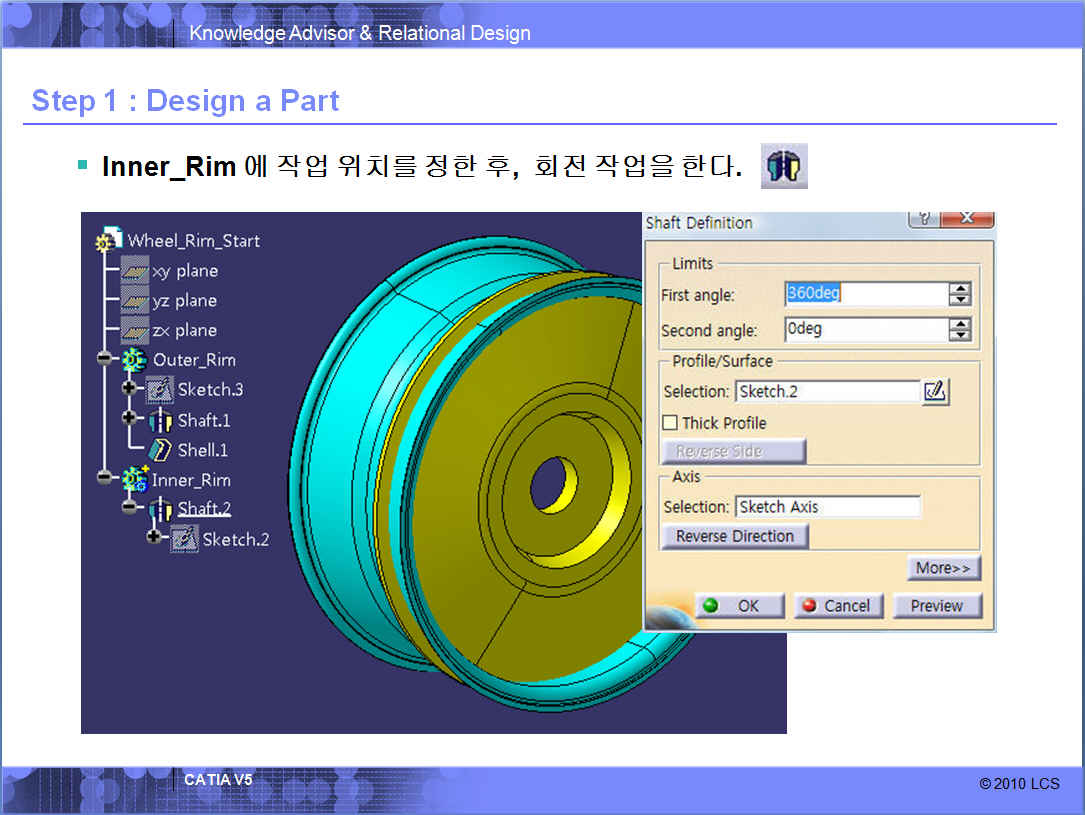This screenshot has height=815, width=1085.
Task: Select the xy plane icon in the tree
Action: click(x=134, y=271)
